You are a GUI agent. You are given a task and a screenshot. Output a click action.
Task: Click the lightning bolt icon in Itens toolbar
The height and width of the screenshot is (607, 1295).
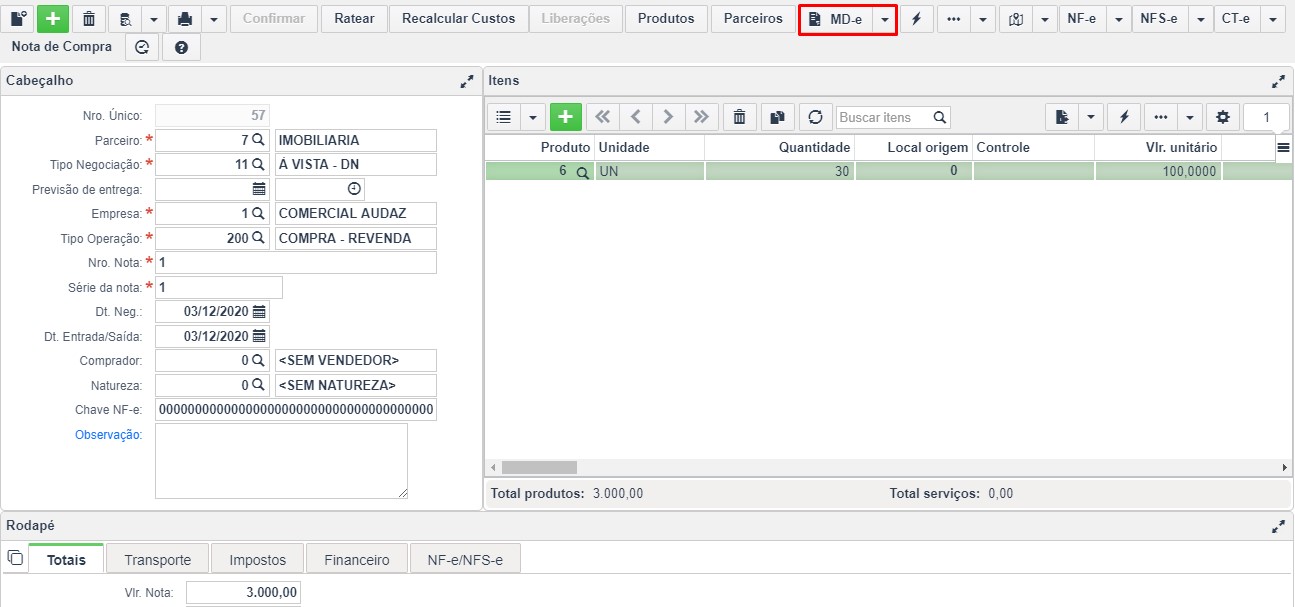click(x=1124, y=117)
